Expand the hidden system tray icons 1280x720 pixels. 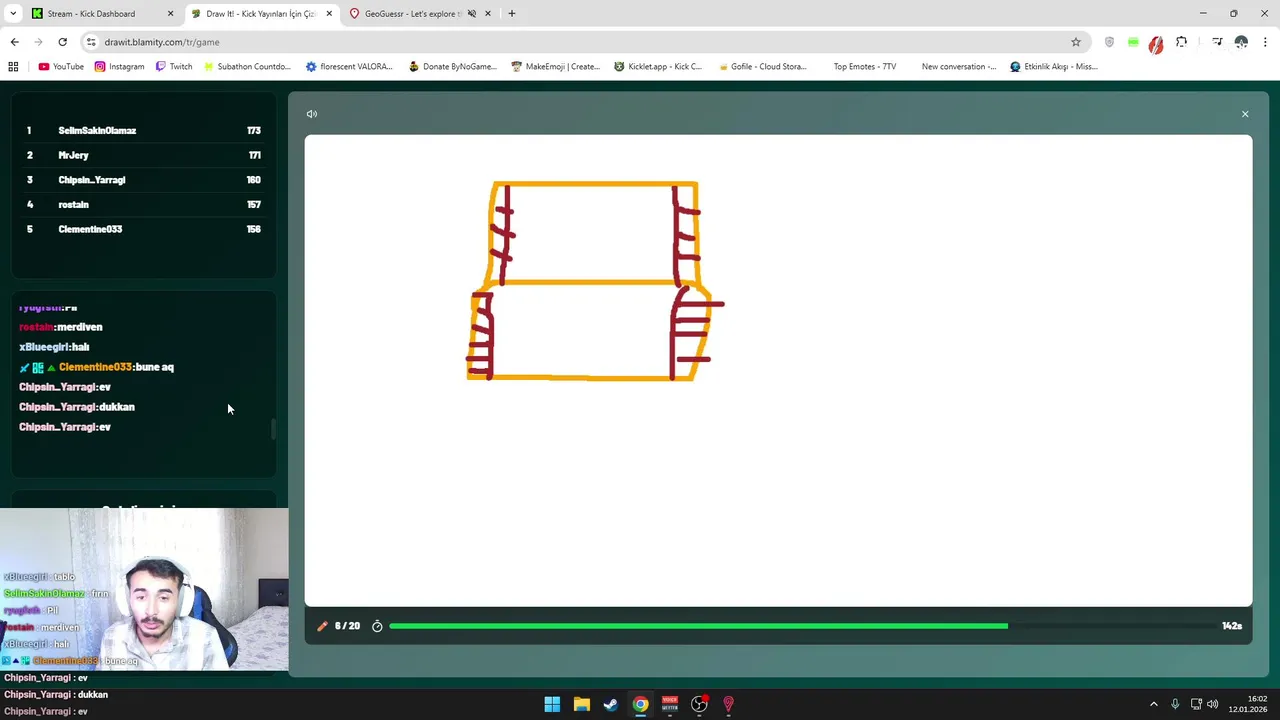click(1153, 704)
